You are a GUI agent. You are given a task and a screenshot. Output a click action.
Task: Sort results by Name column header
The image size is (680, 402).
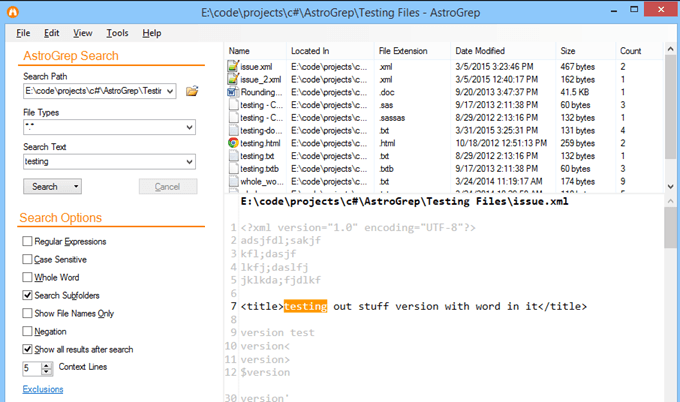coord(255,51)
